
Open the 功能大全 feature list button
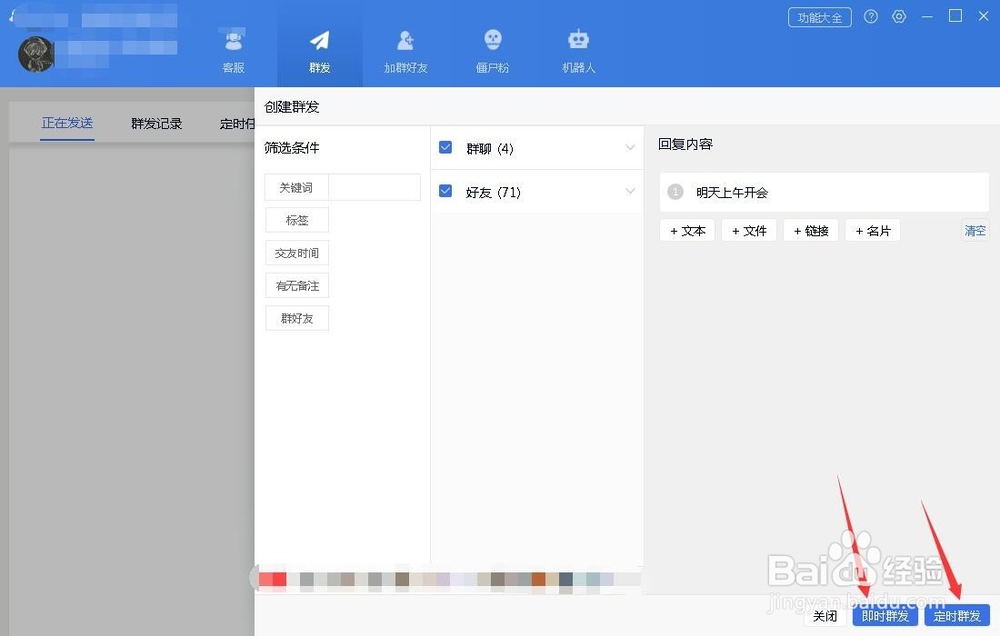pyautogui.click(x=820, y=17)
